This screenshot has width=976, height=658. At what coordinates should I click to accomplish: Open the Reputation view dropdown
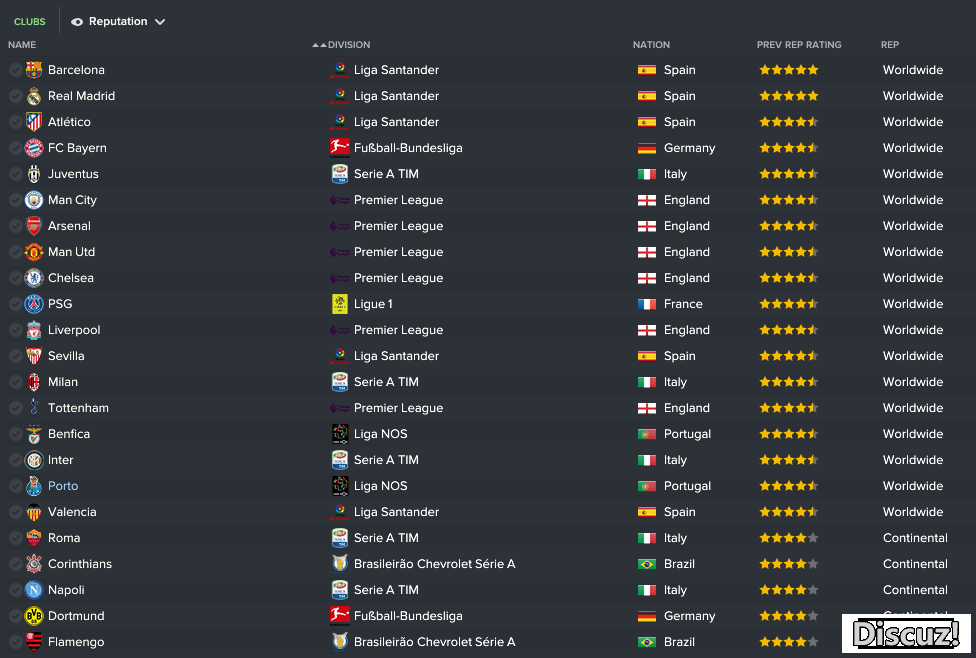click(118, 21)
